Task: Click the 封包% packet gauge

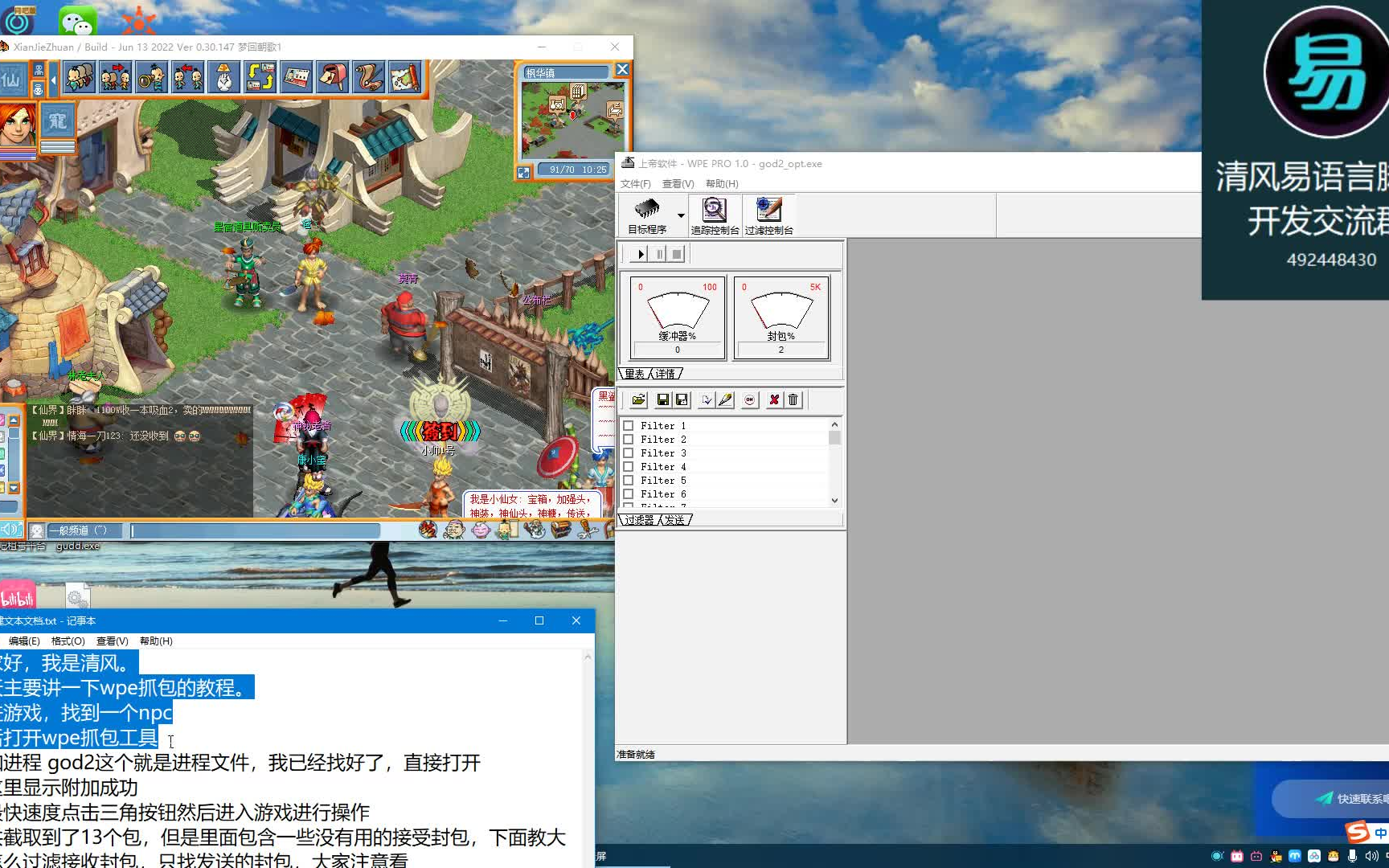Action: click(x=781, y=317)
